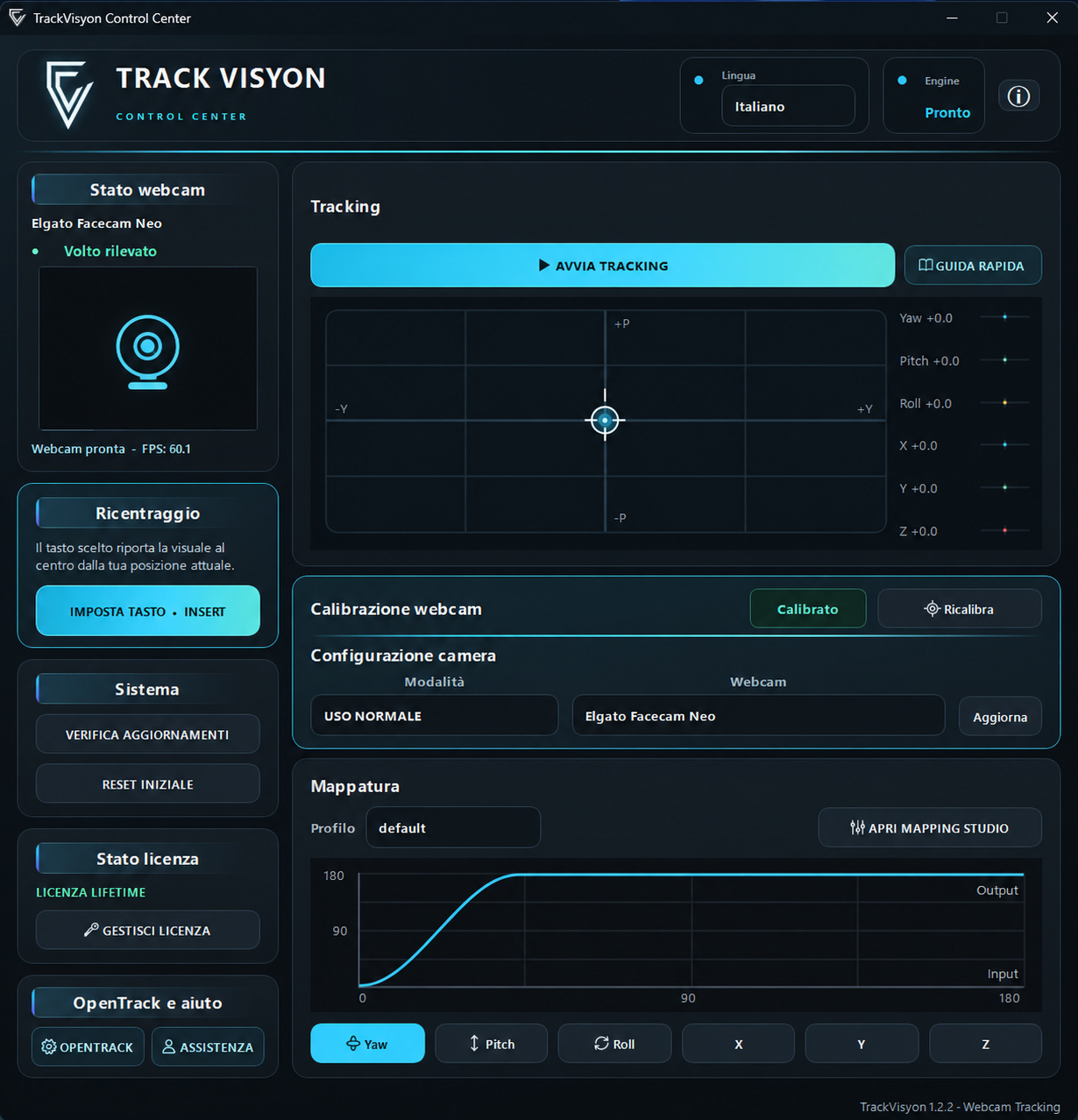Click the Webcam pronta FPS status line

click(x=111, y=449)
